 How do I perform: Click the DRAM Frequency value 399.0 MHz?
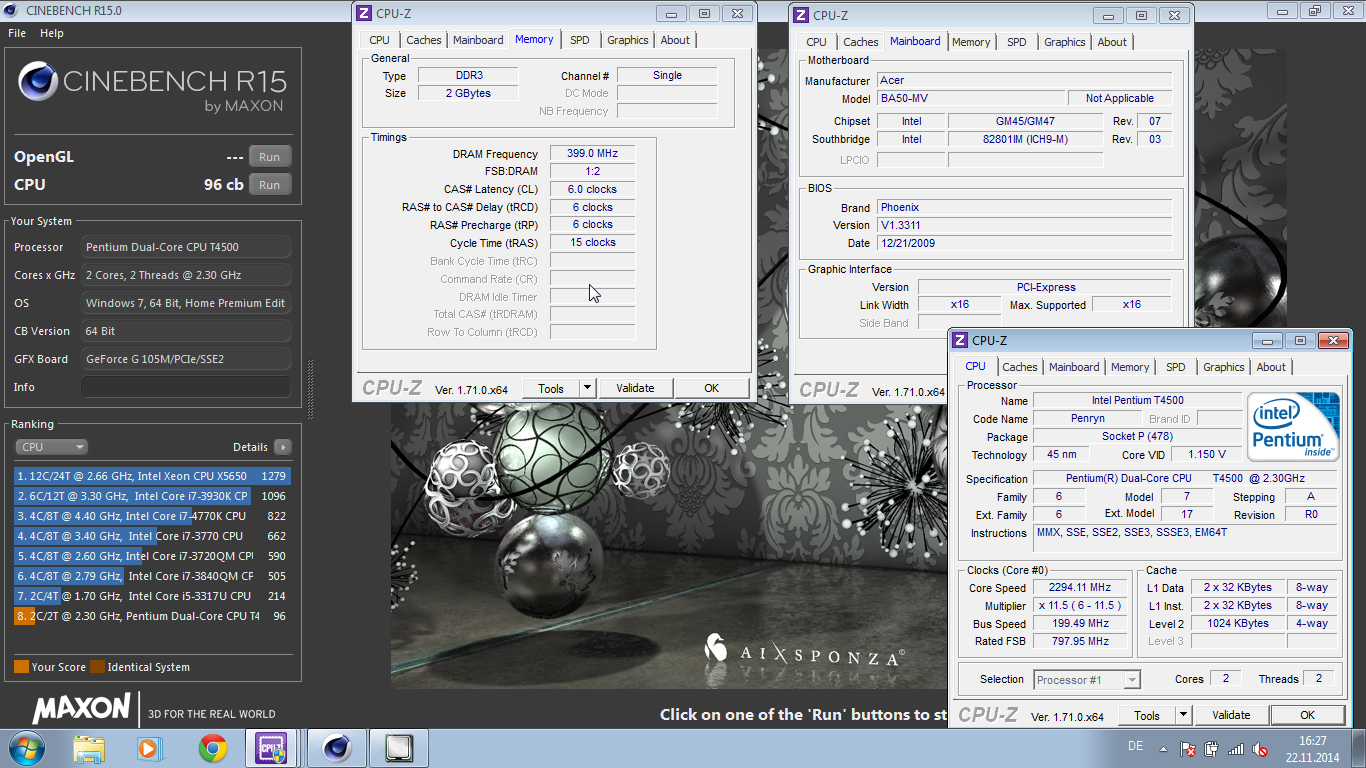point(592,154)
